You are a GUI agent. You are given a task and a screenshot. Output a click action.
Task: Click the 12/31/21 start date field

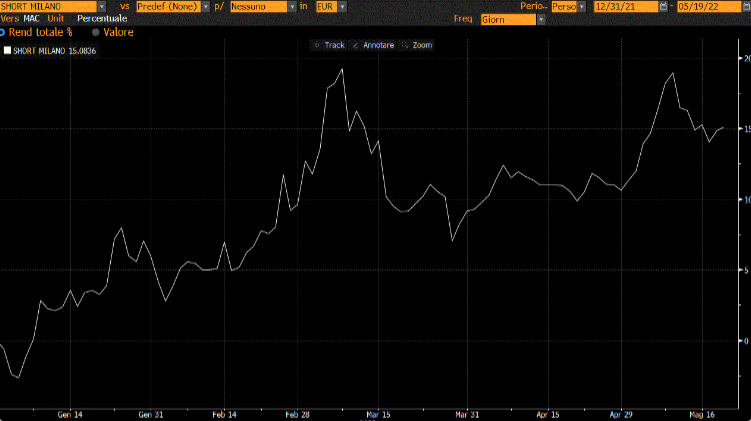pyautogui.click(x=625, y=6)
